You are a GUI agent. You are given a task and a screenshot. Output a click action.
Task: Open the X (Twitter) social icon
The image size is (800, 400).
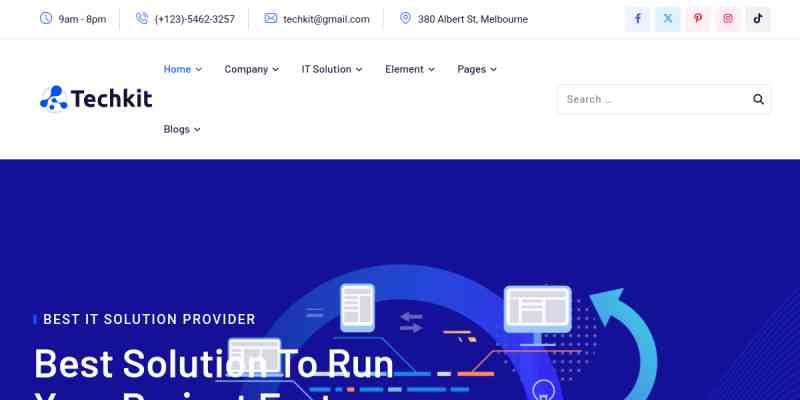[x=668, y=19]
